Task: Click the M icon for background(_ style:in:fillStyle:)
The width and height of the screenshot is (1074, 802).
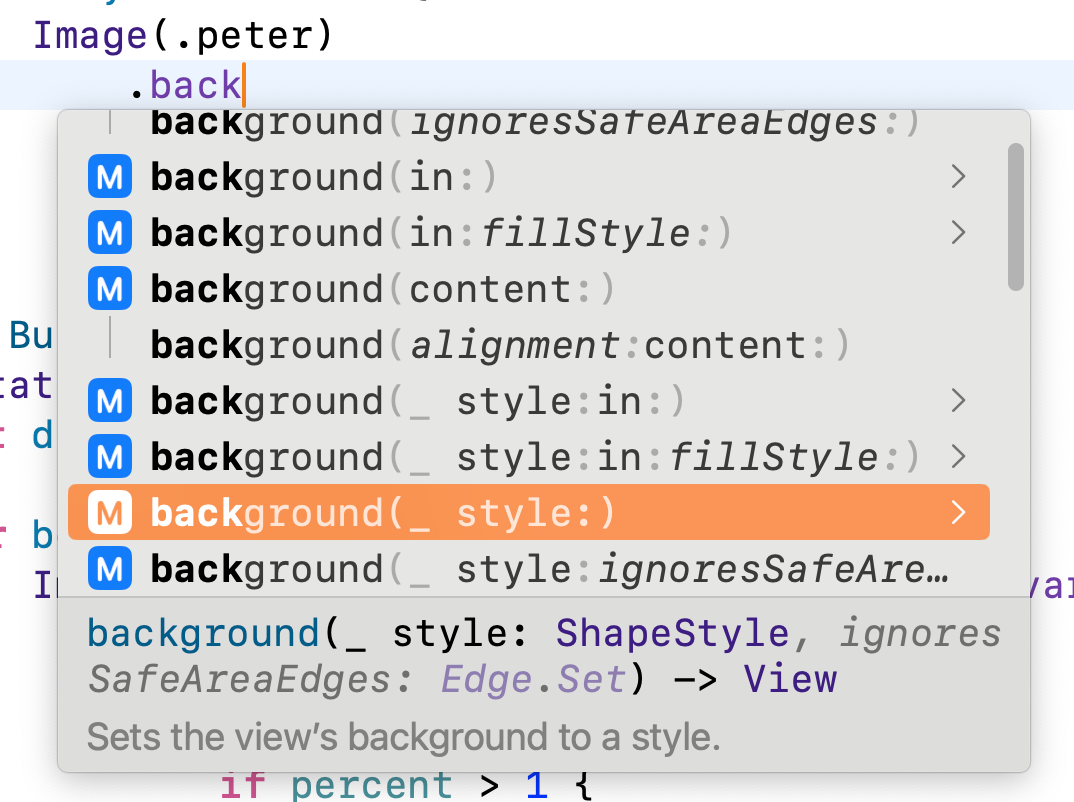Action: point(109,456)
